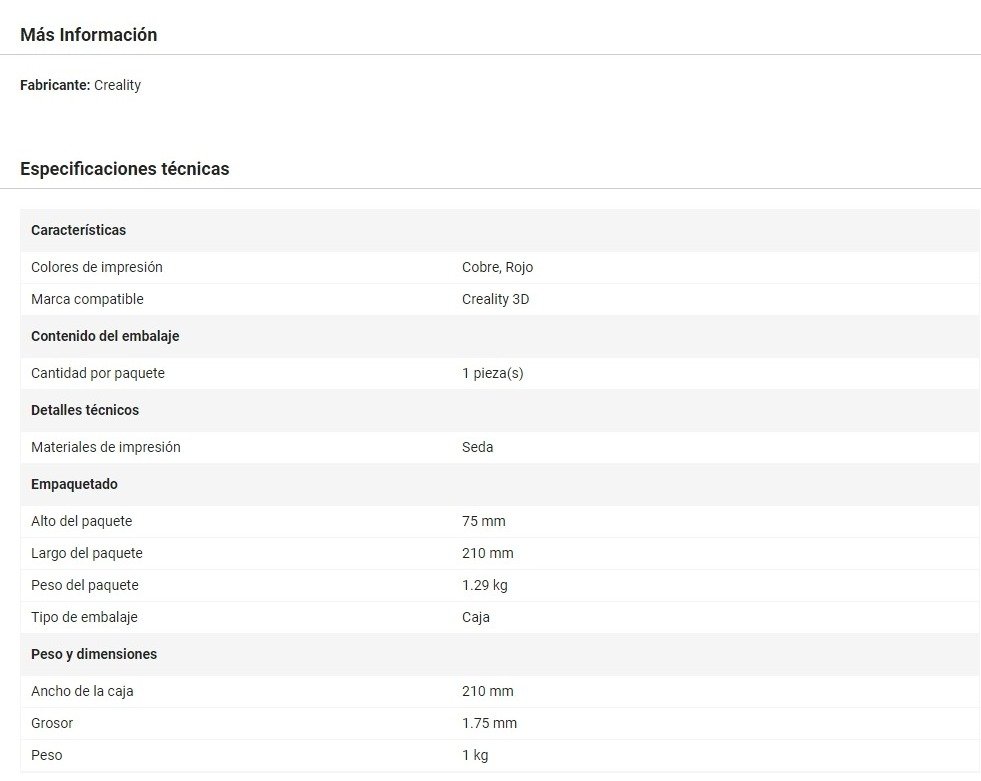Select the Seda material value
Screen dimensions: 981x781
[477, 447]
